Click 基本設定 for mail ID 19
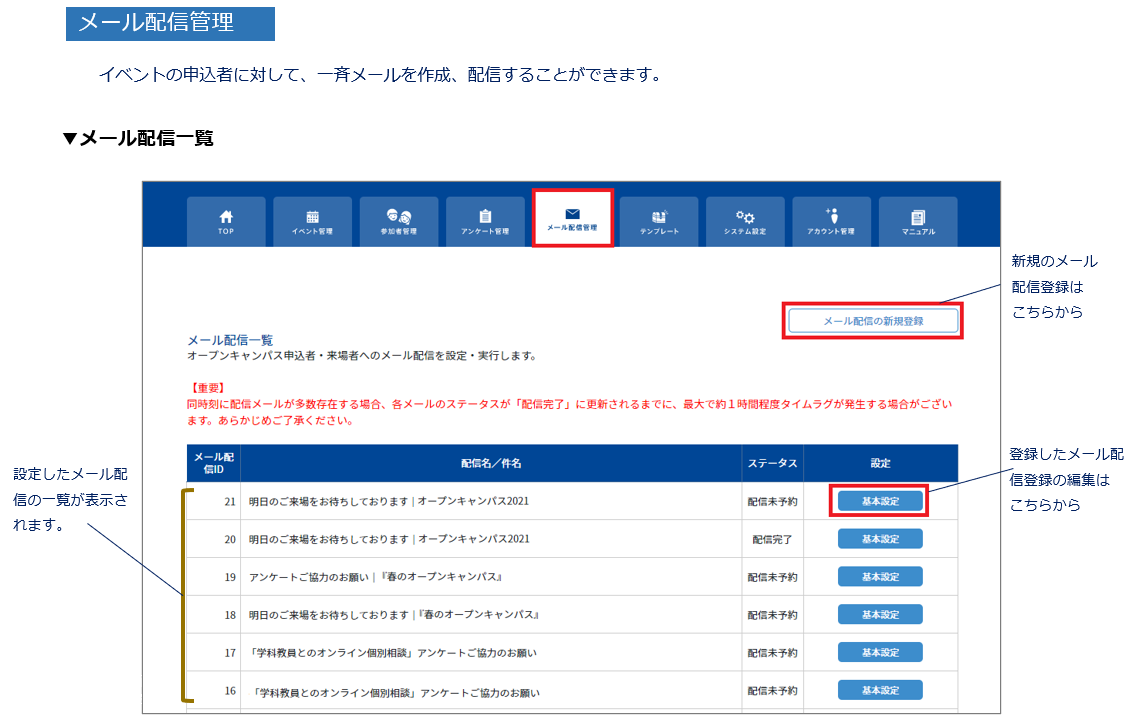The width and height of the screenshot is (1130, 723). 880,577
